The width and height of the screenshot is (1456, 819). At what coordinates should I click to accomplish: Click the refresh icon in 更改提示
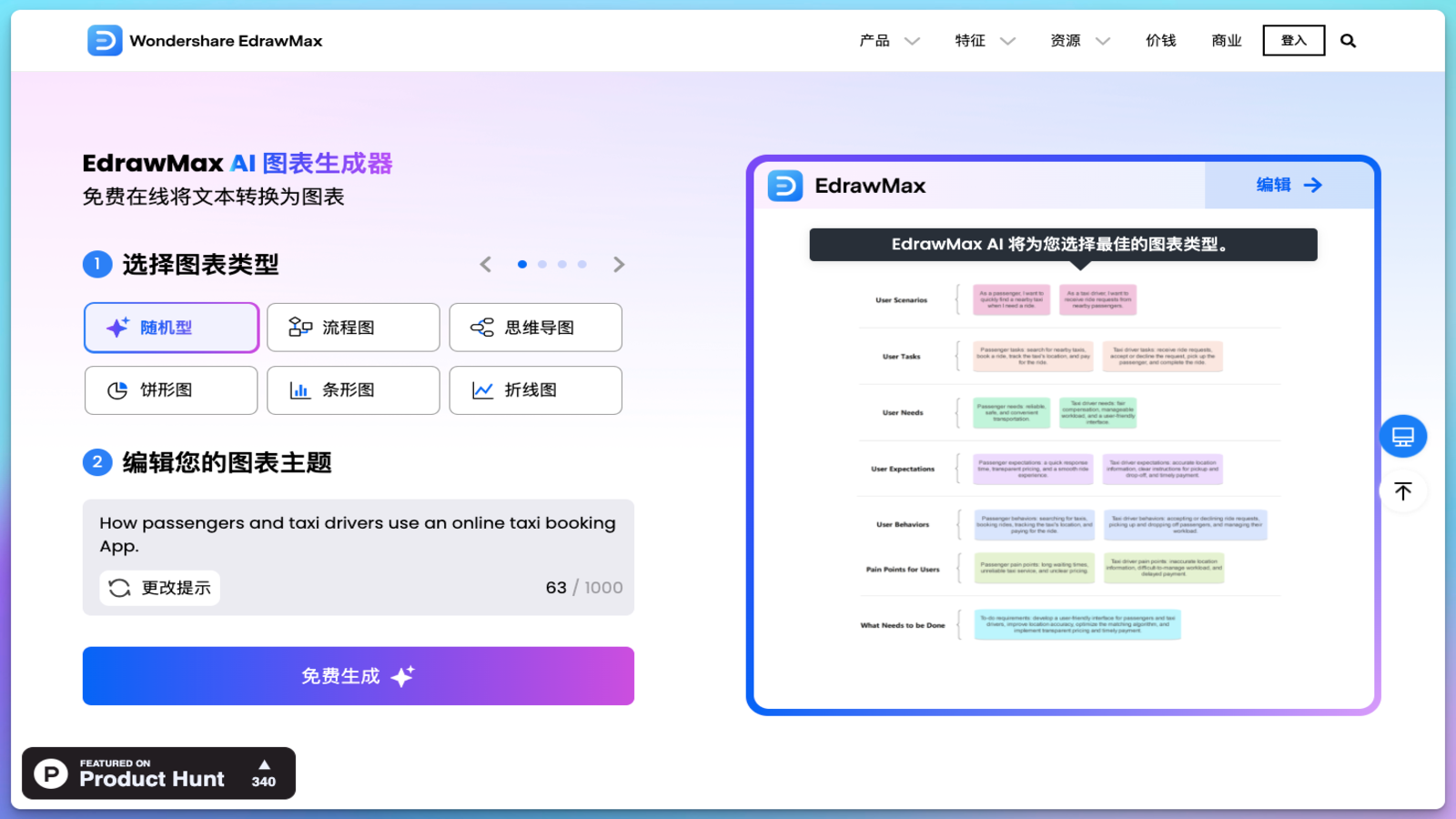[x=119, y=588]
